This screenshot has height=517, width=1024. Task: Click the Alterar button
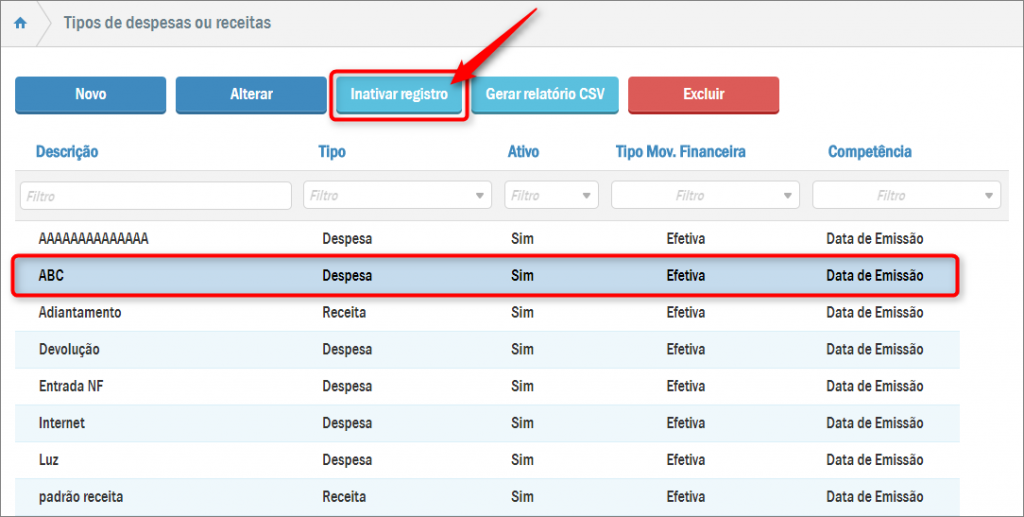(251, 95)
